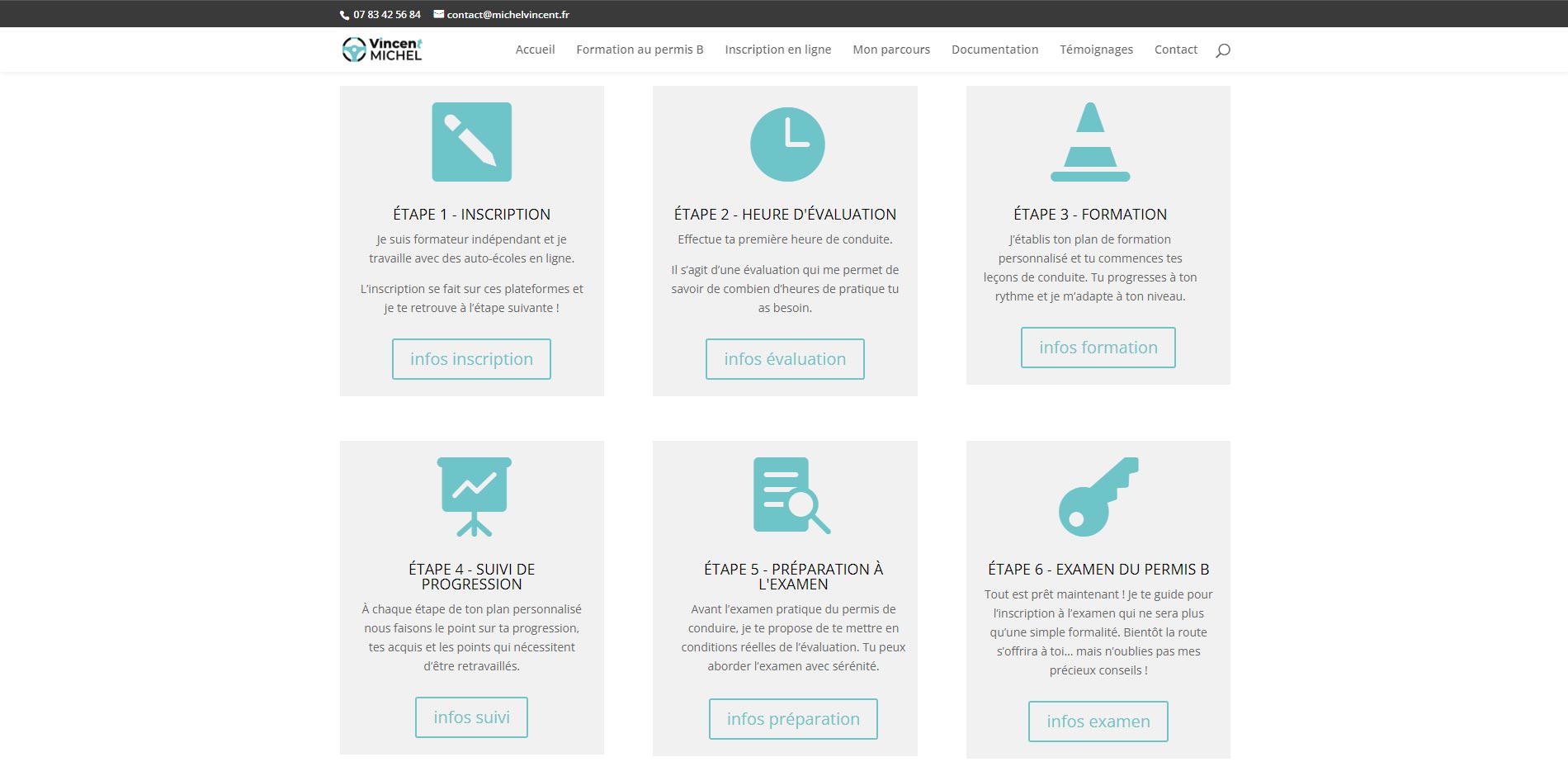Click the Vincent Michel logo
Viewport: 1568px width, 776px height.
(x=382, y=50)
